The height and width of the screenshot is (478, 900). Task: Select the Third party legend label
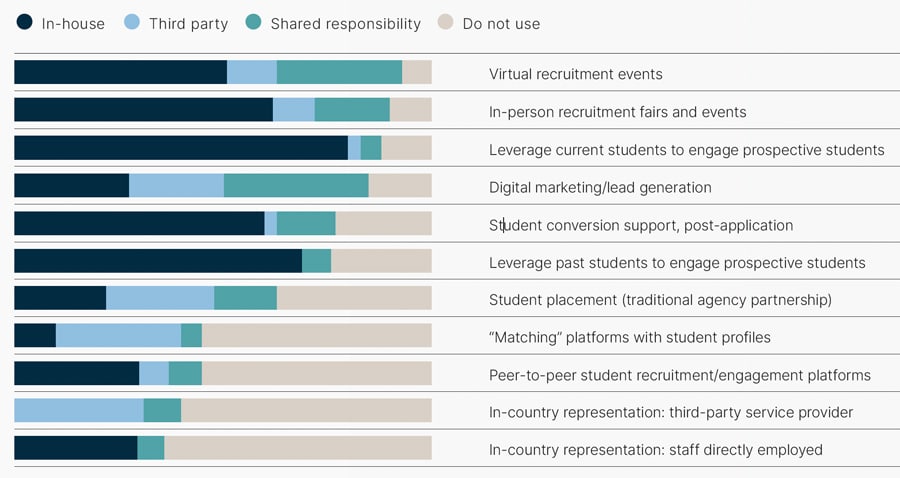tap(188, 24)
